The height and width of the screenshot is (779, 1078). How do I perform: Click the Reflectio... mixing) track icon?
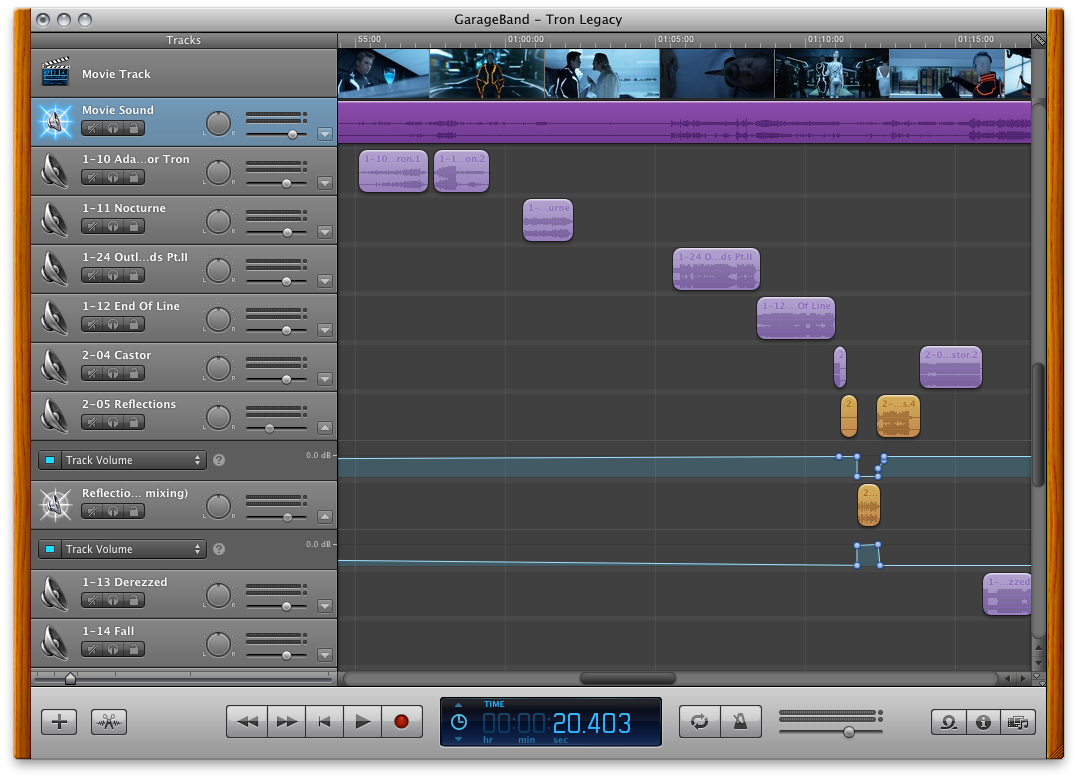(55, 504)
